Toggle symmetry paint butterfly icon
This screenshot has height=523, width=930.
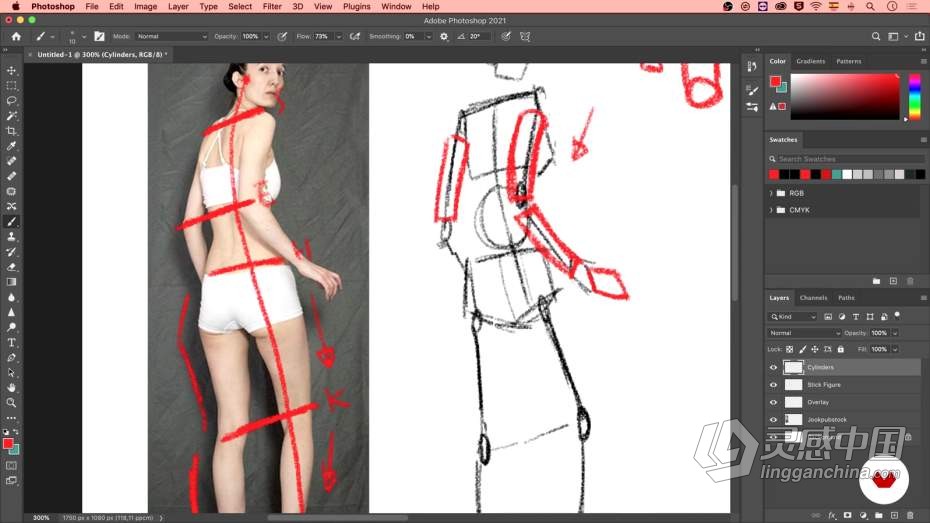pyautogui.click(x=525, y=37)
